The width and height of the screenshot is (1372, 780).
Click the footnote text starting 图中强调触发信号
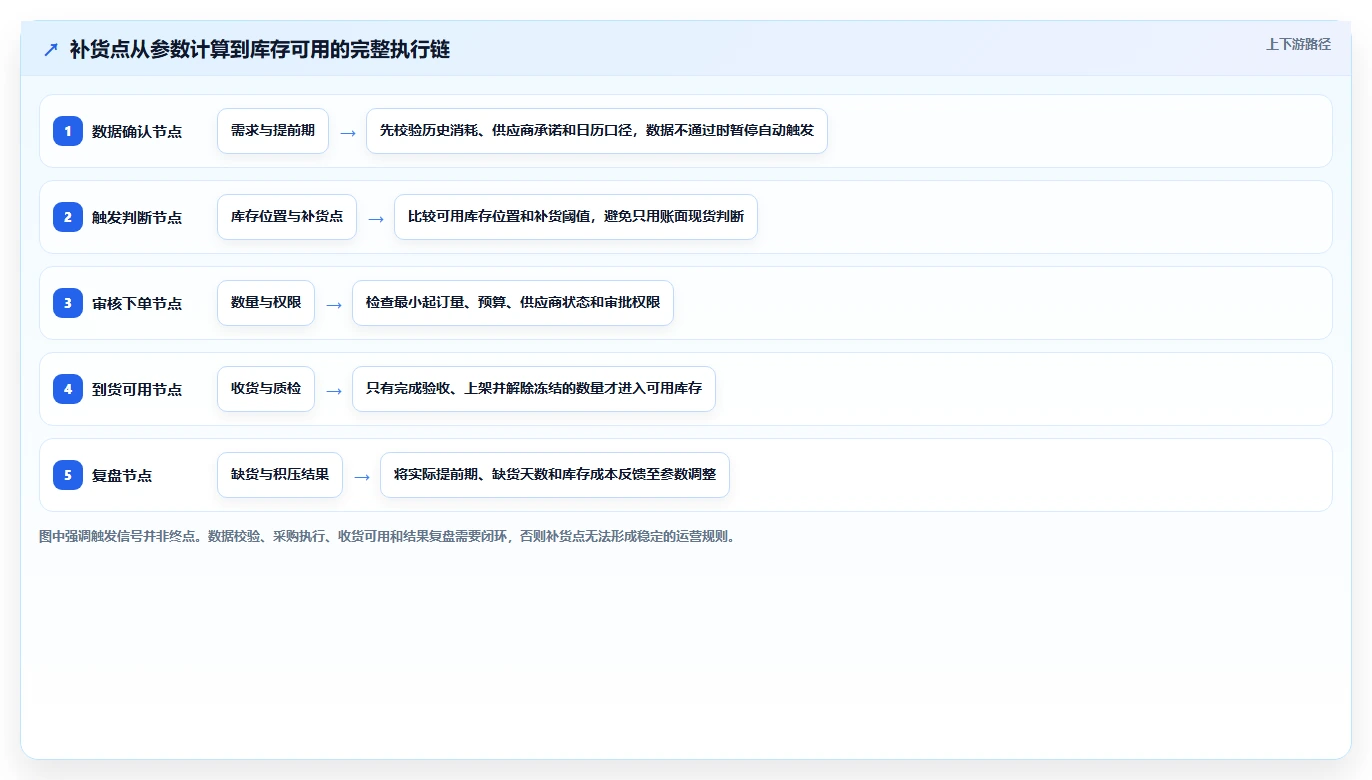pyautogui.click(x=389, y=536)
